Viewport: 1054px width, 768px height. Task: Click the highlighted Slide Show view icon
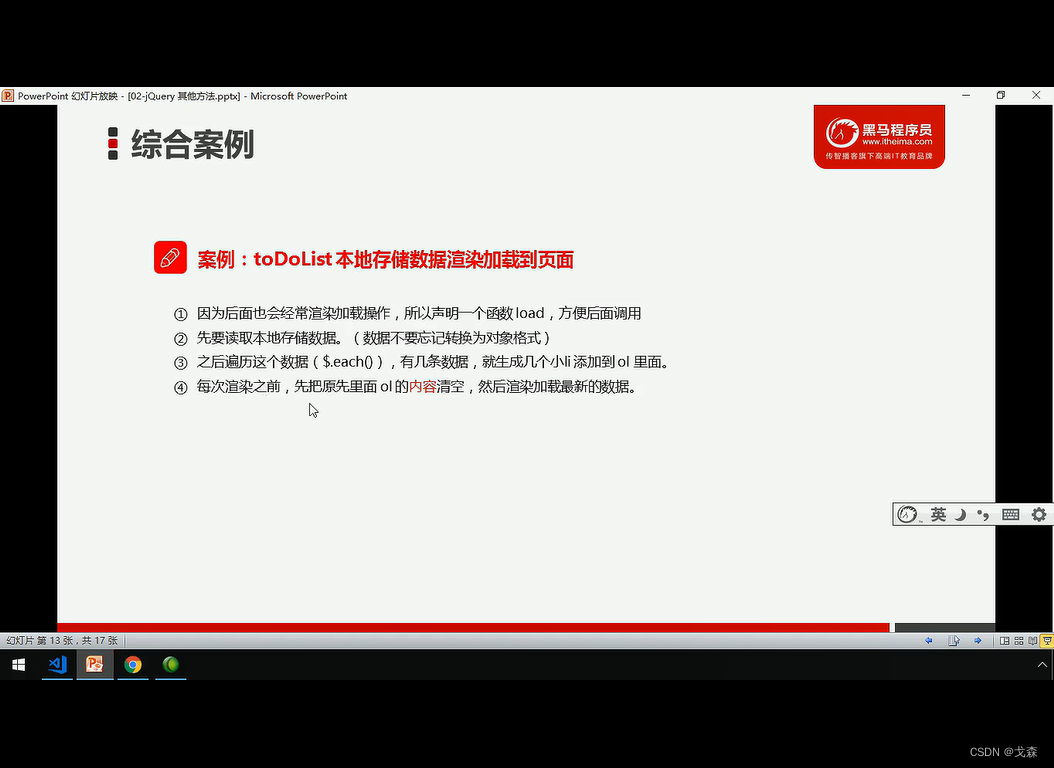point(1047,640)
